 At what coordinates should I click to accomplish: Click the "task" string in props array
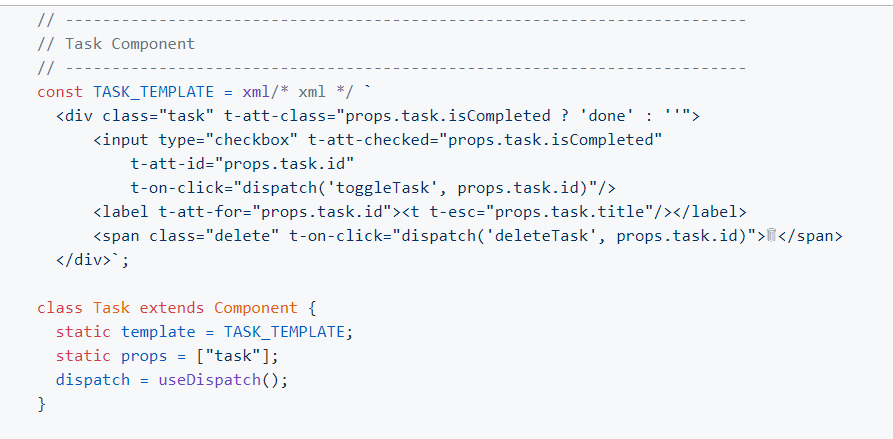(233, 355)
